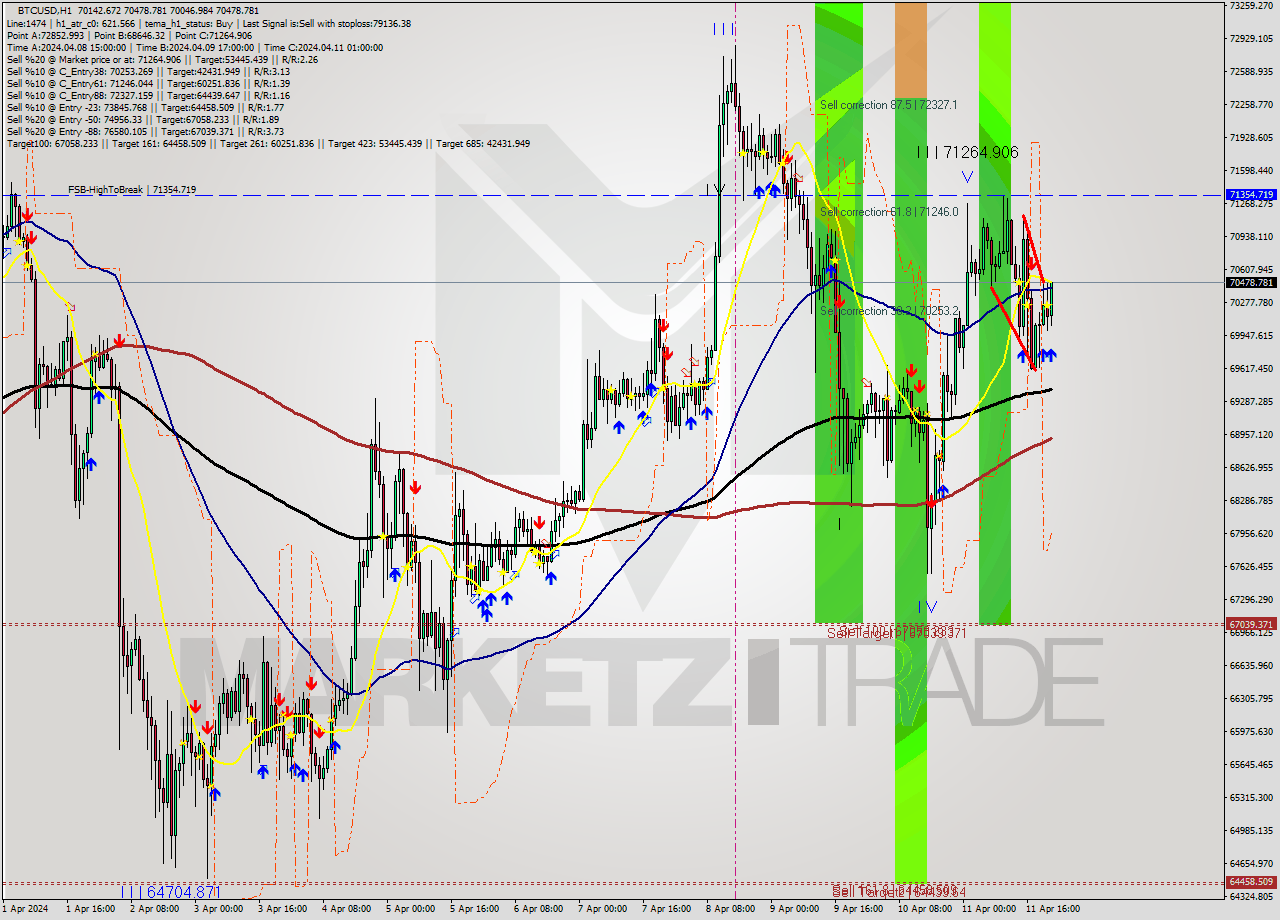Image resolution: width=1280 pixels, height=920 pixels.
Task: Click black 70478.781 current price tag
Action: [1251, 282]
